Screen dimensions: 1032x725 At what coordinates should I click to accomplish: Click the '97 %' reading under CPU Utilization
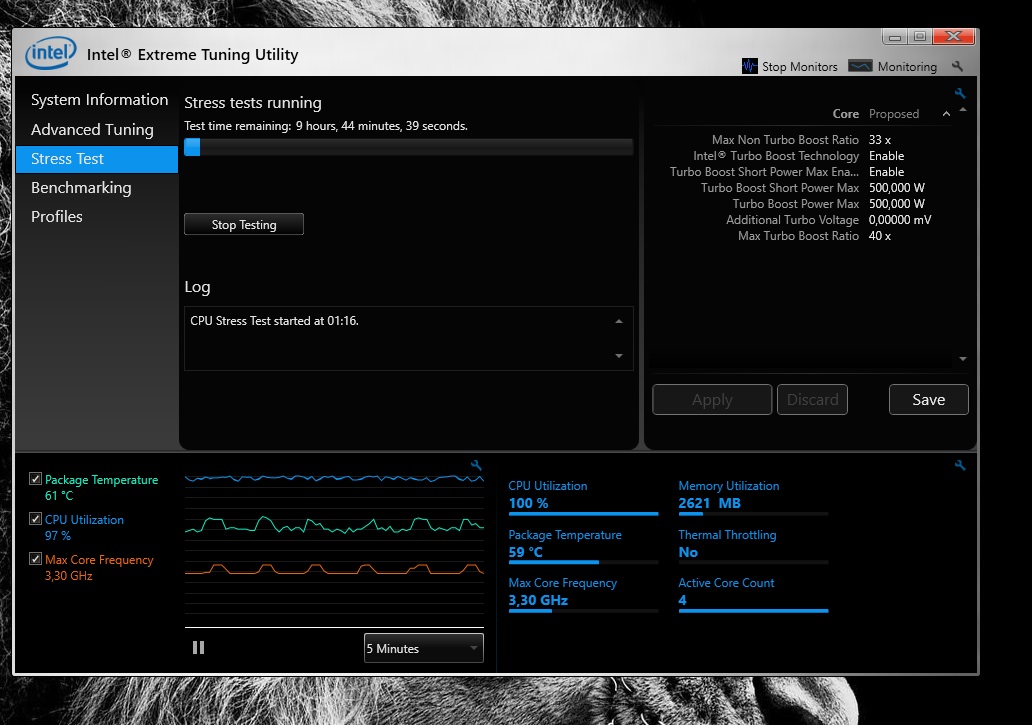click(x=57, y=536)
